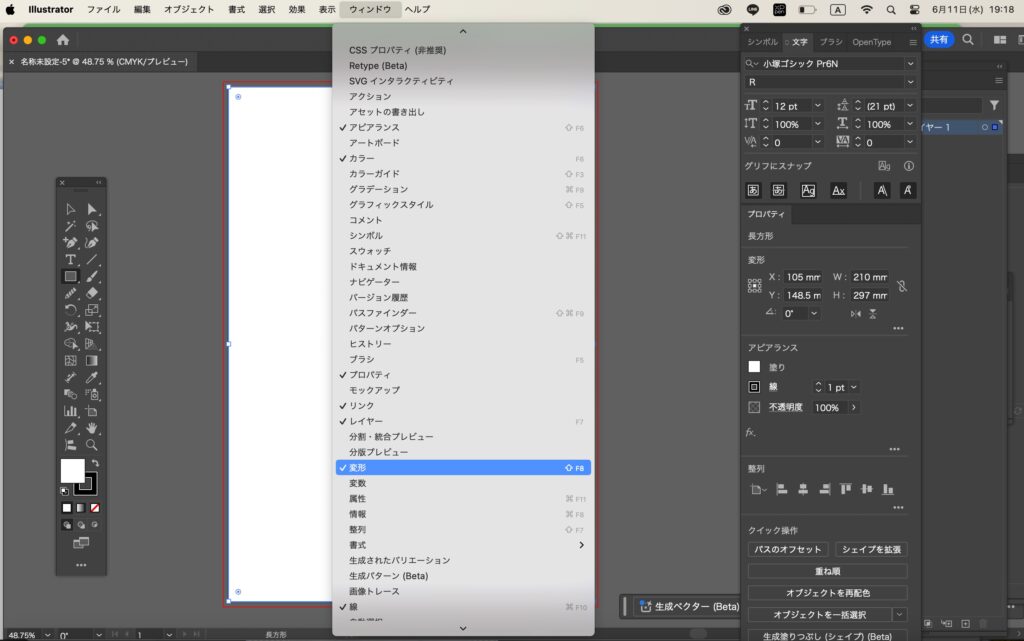Viewport: 1024px width, 641px height.
Task: Click the 塗り fill swatch in Appearance
Action: click(x=754, y=367)
